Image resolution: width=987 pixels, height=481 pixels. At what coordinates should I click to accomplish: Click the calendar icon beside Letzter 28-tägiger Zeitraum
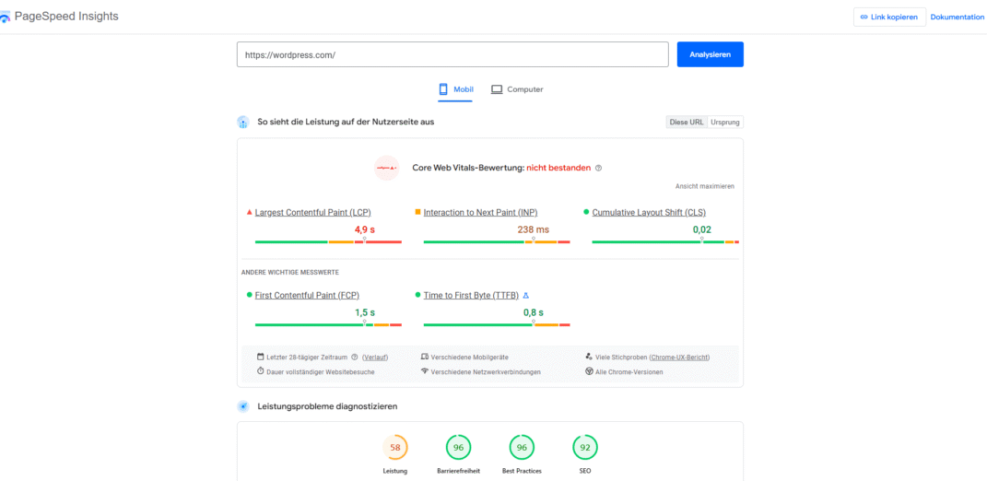pos(261,356)
